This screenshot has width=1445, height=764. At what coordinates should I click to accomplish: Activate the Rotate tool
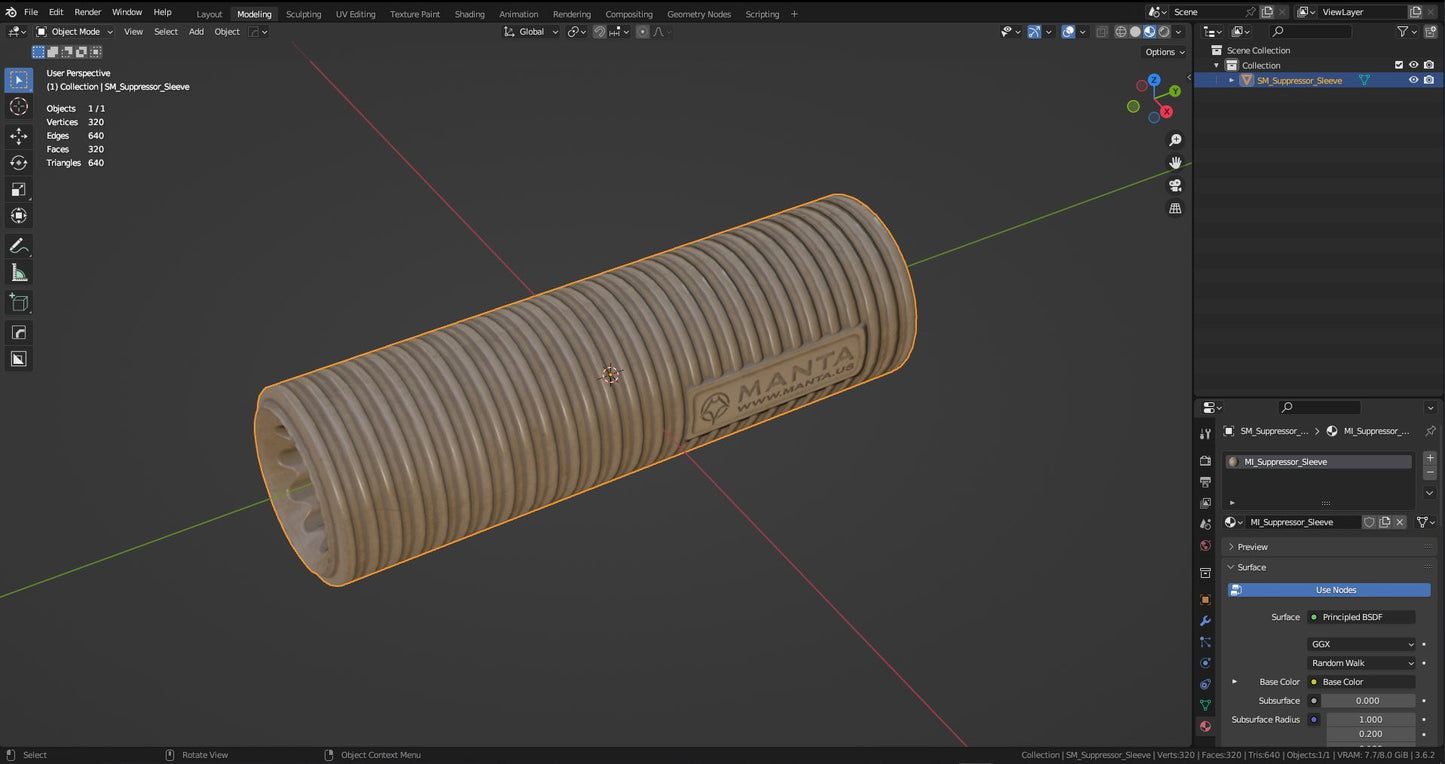tap(19, 162)
